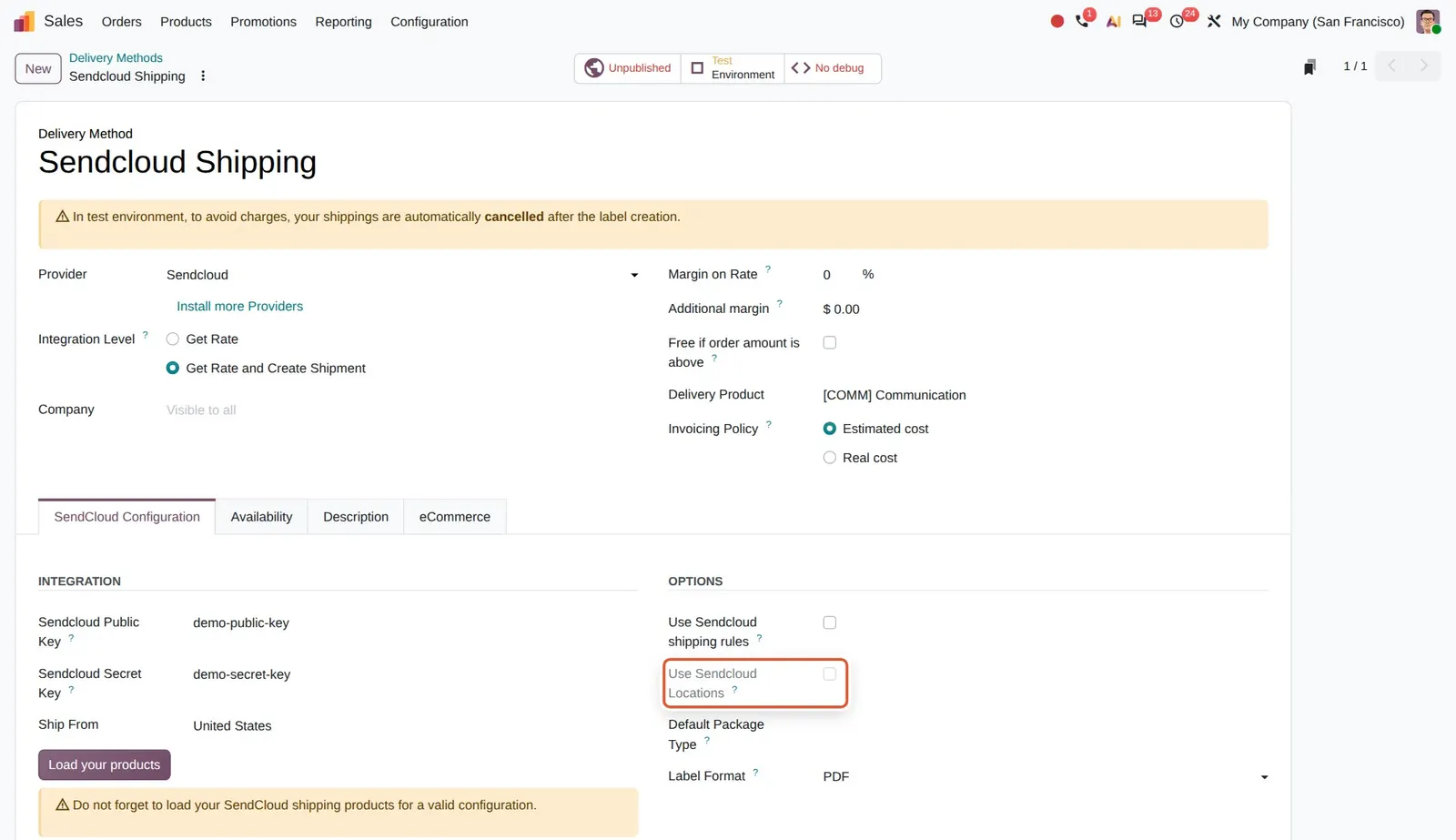
Task: Tick Use Sendcloud Locations checkbox
Action: click(x=830, y=674)
